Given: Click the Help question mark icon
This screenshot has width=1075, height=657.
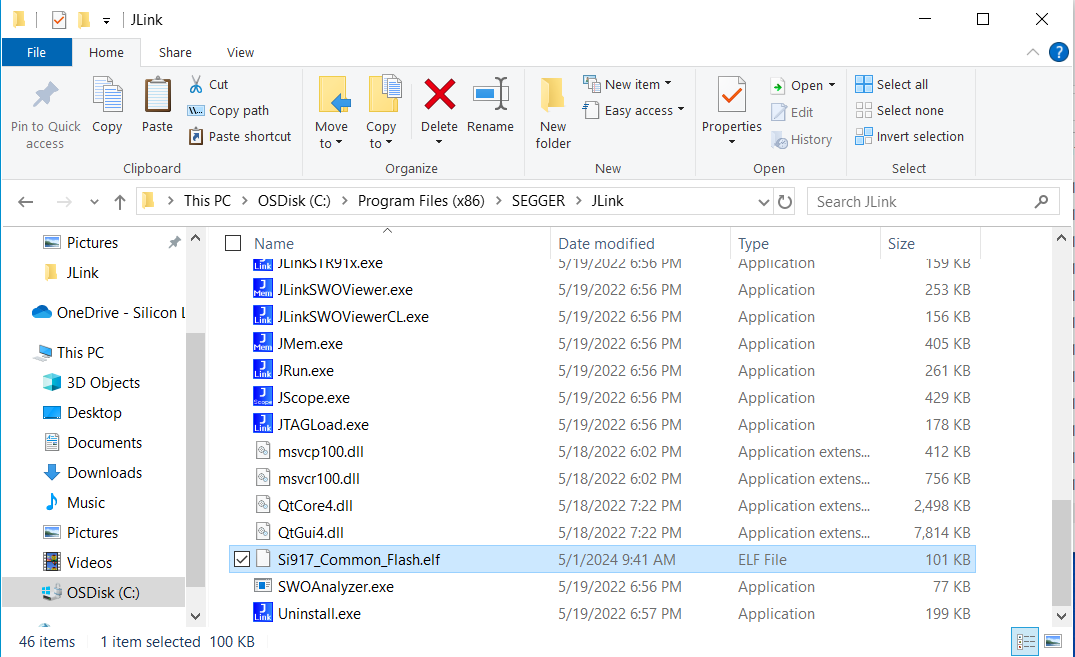Looking at the screenshot, I should coord(1059,52).
